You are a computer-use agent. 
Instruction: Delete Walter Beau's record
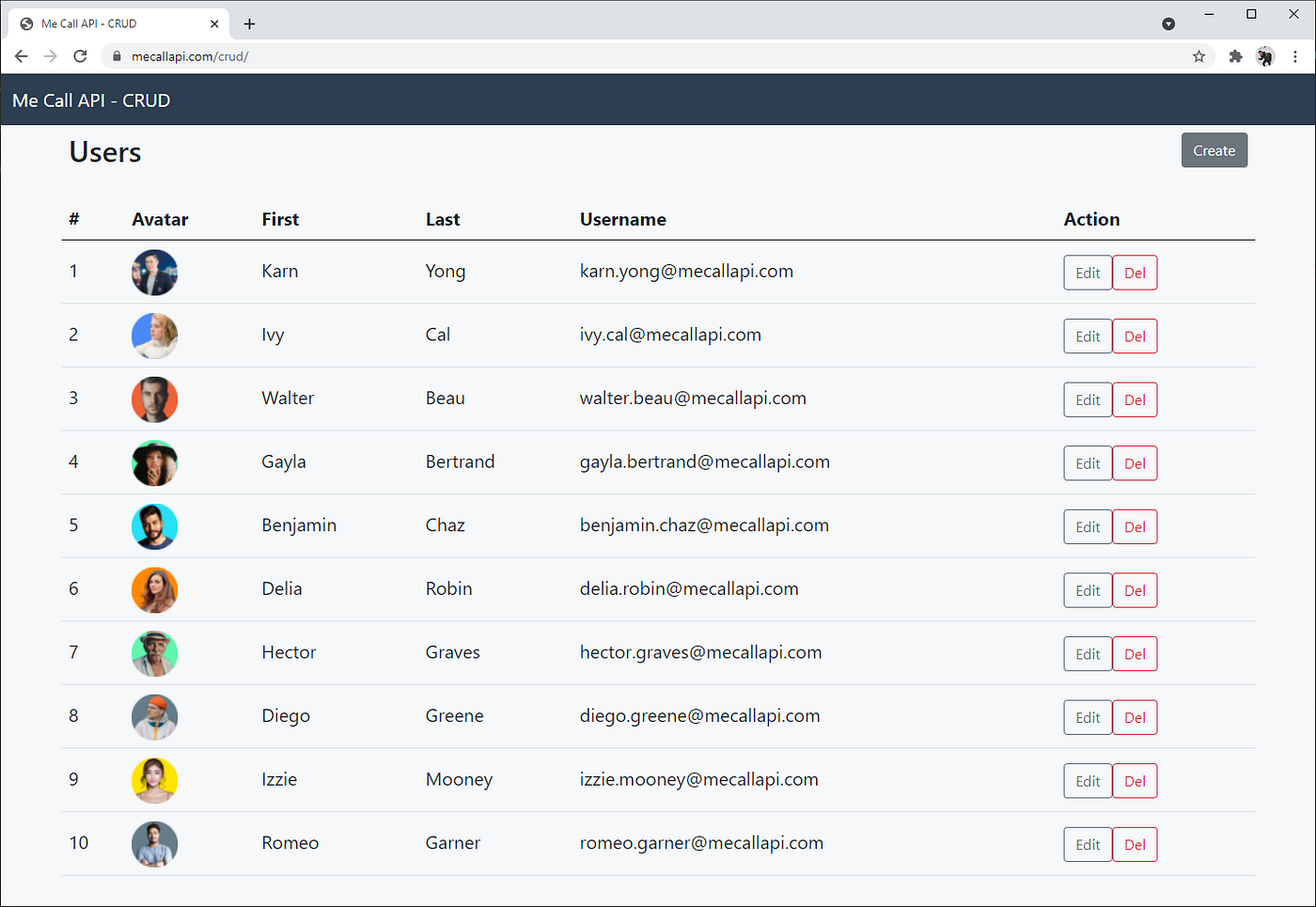1135,399
